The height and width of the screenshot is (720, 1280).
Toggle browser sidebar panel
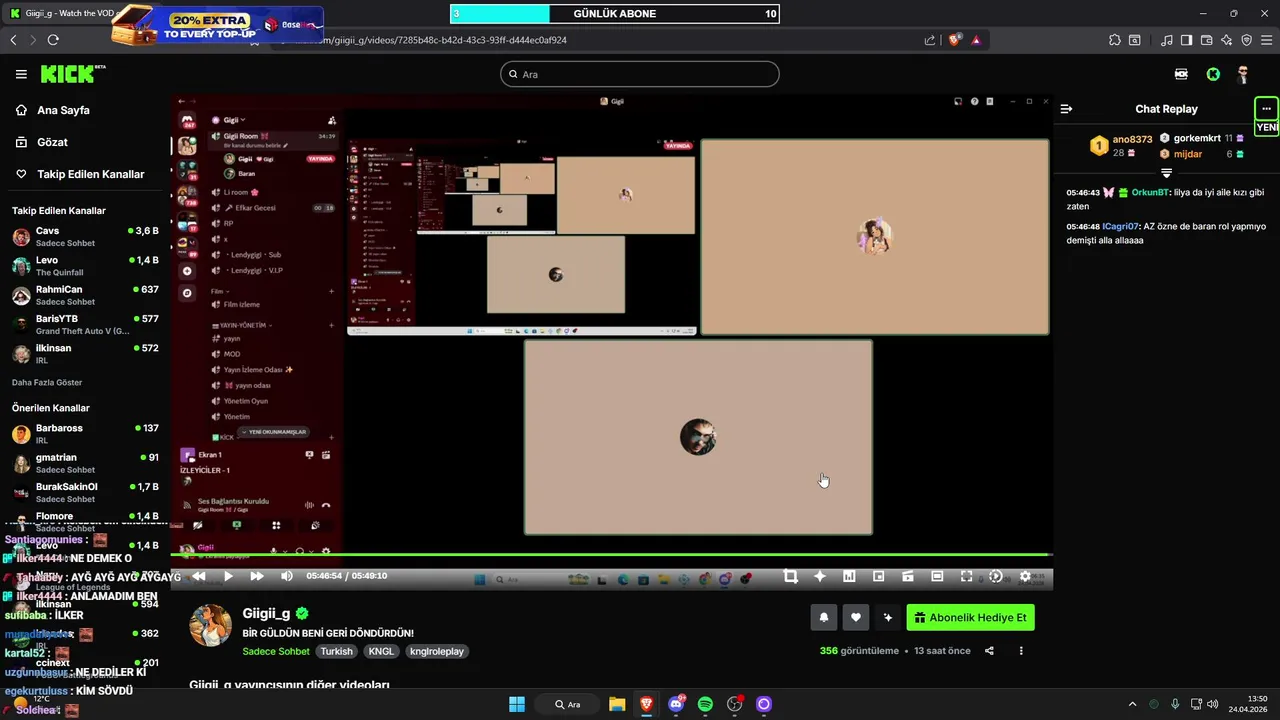(1186, 40)
